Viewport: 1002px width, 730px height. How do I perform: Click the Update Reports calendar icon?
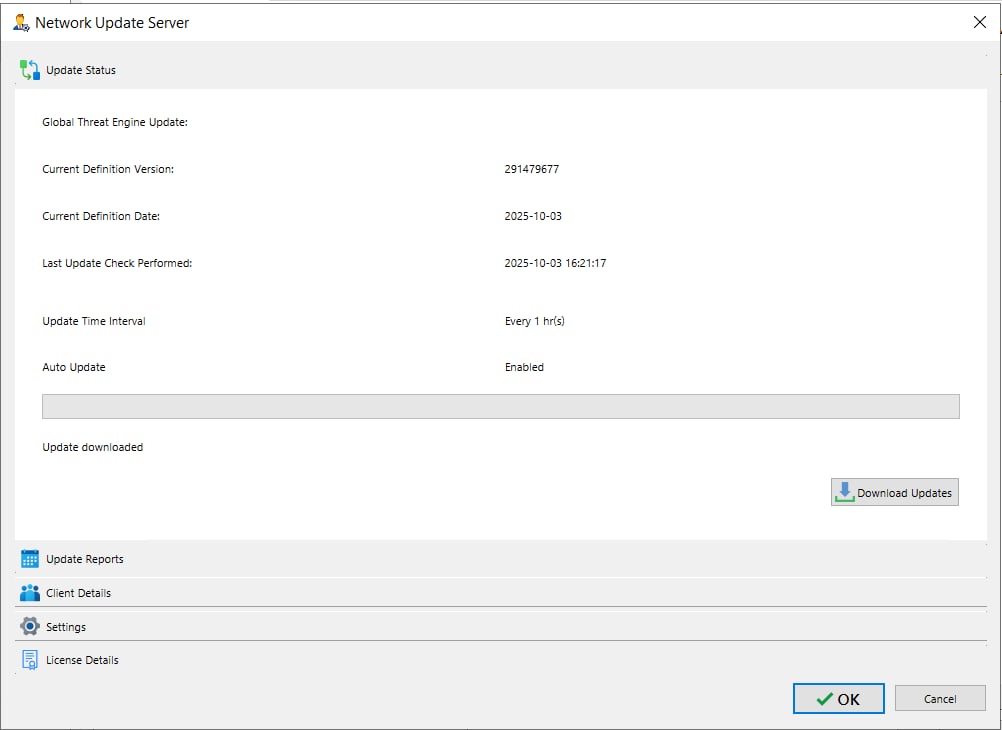point(30,559)
